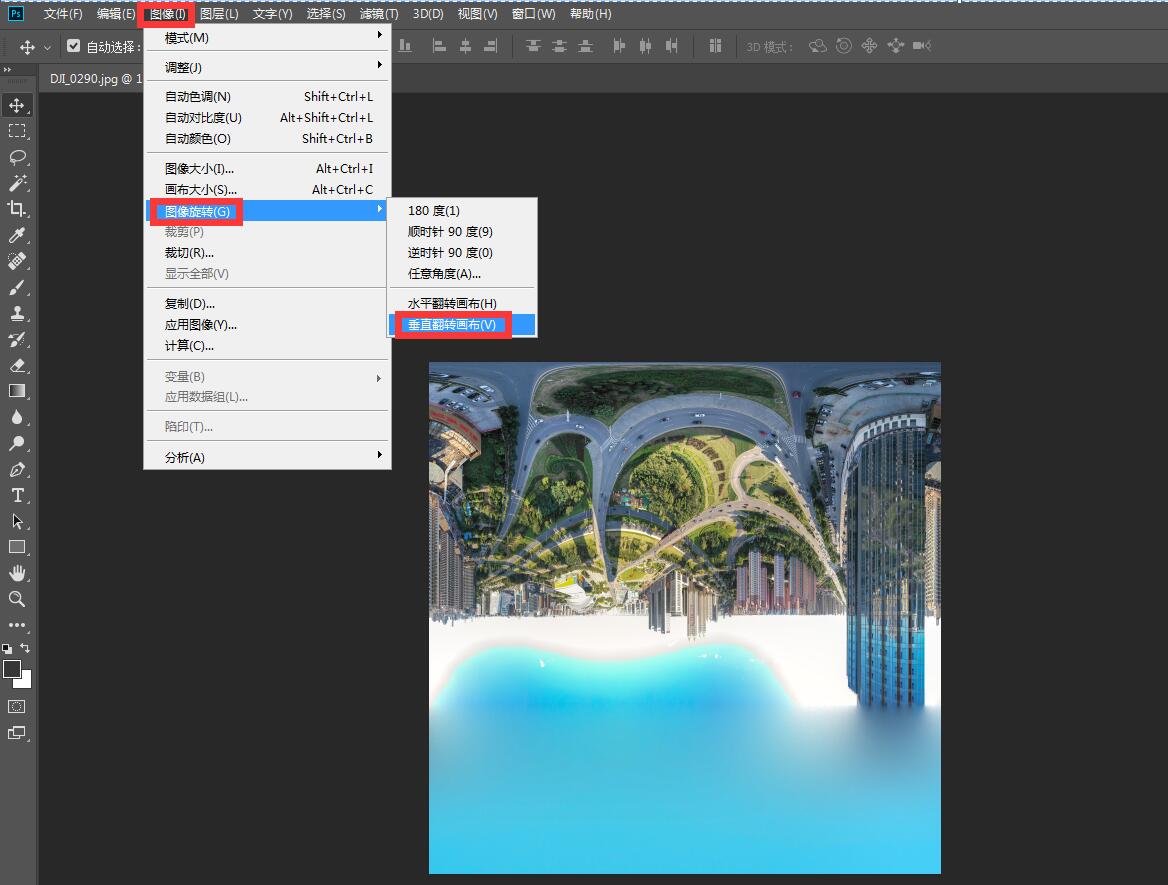This screenshot has width=1168, height=885.
Task: Select the Crop tool
Action: pyautogui.click(x=16, y=209)
